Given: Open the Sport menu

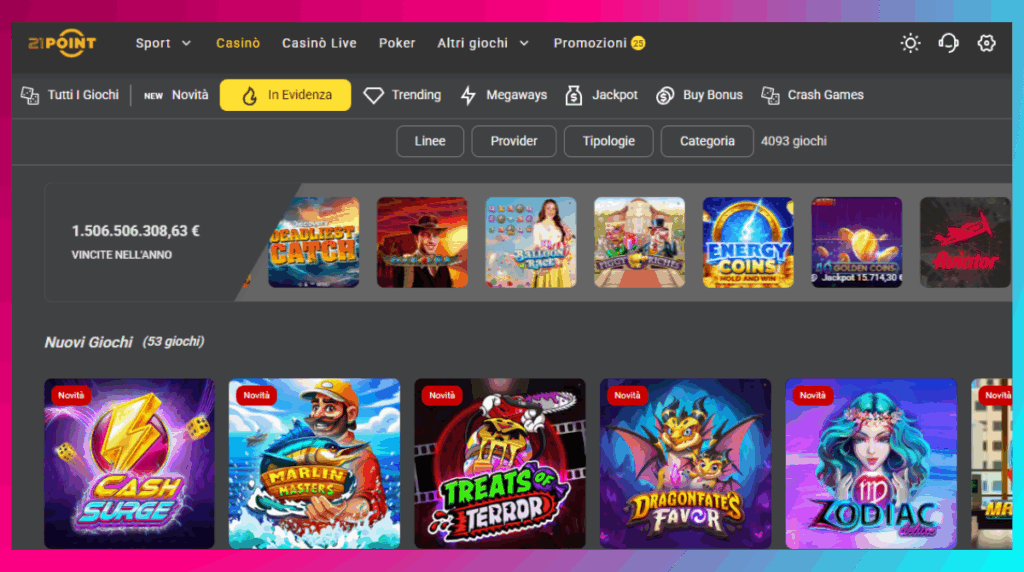Looking at the screenshot, I should (153, 43).
